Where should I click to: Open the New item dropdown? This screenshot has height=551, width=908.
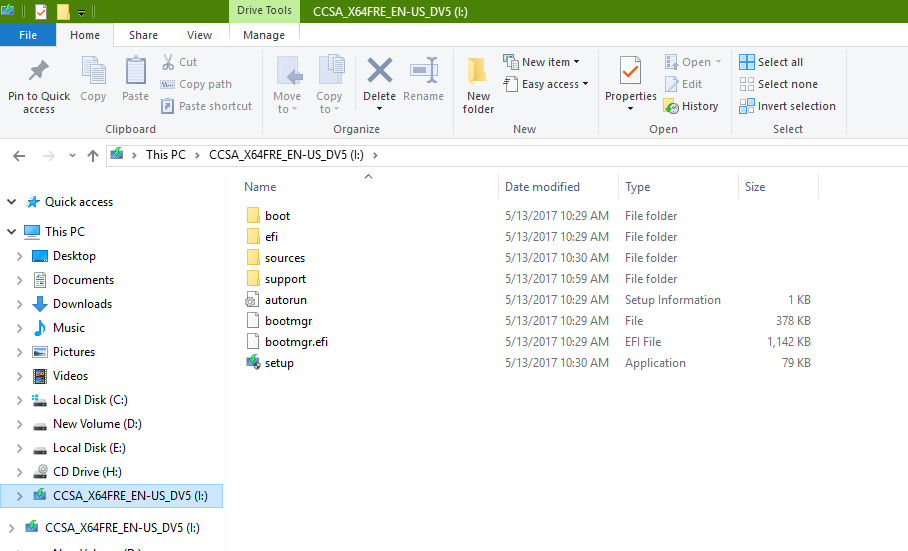(542, 62)
